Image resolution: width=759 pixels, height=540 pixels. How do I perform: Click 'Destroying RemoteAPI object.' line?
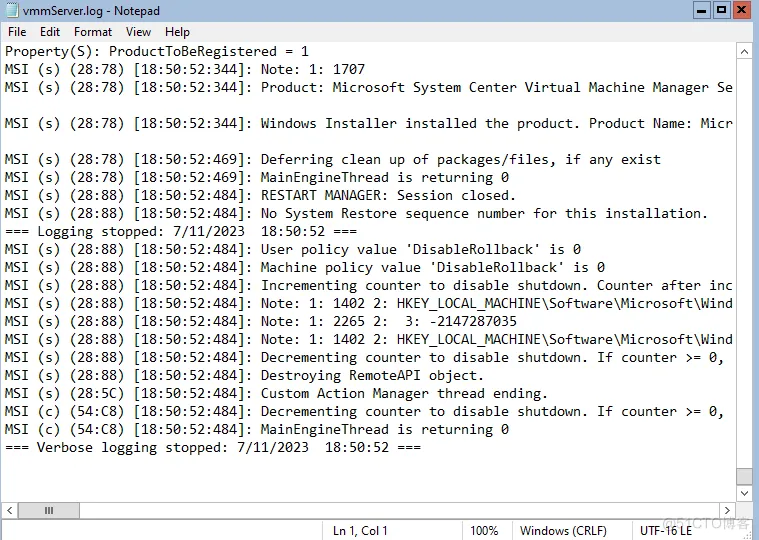coord(244,375)
